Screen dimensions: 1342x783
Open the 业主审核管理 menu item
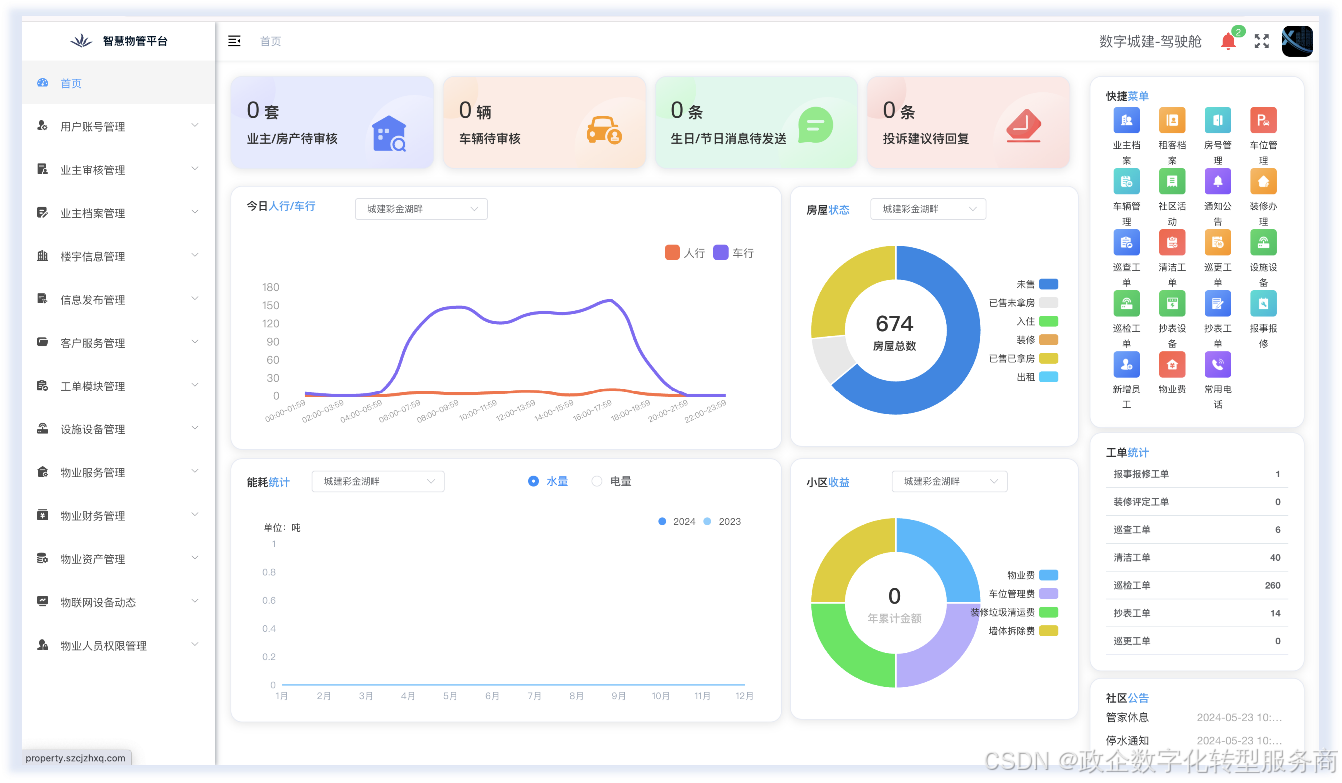(118, 170)
